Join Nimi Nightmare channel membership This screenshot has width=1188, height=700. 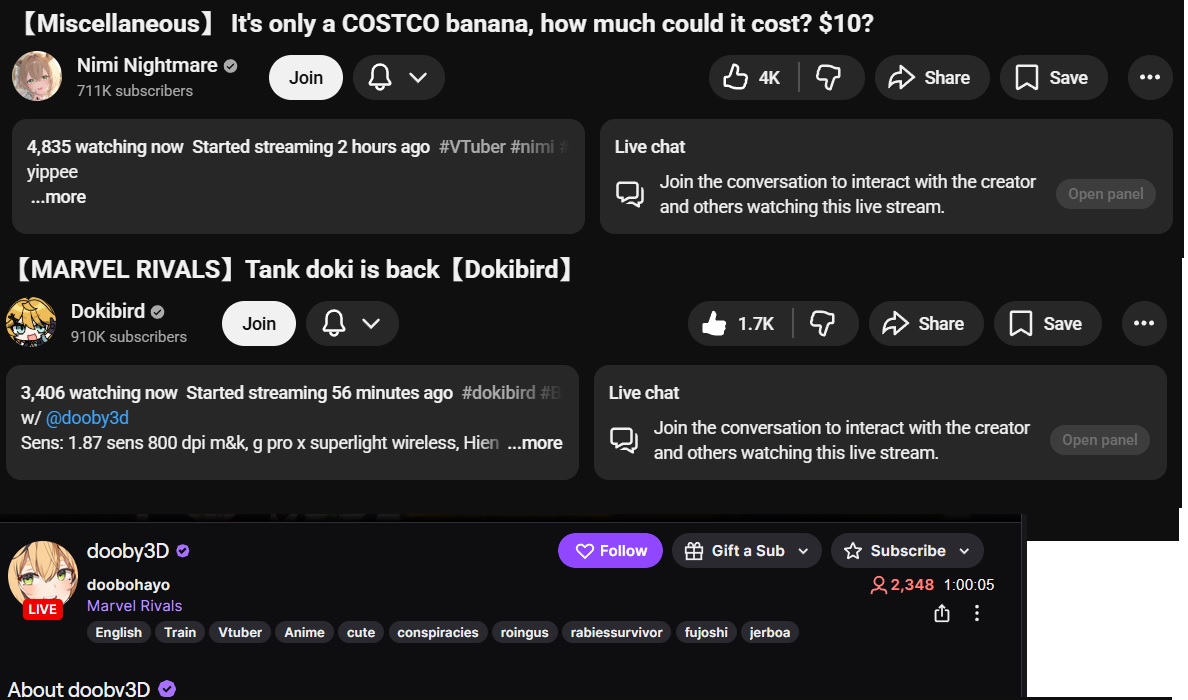pyautogui.click(x=305, y=77)
